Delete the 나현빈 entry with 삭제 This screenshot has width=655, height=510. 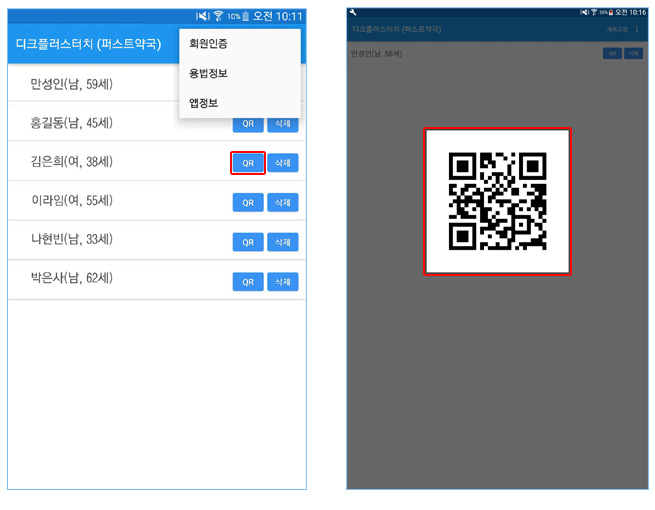[283, 242]
